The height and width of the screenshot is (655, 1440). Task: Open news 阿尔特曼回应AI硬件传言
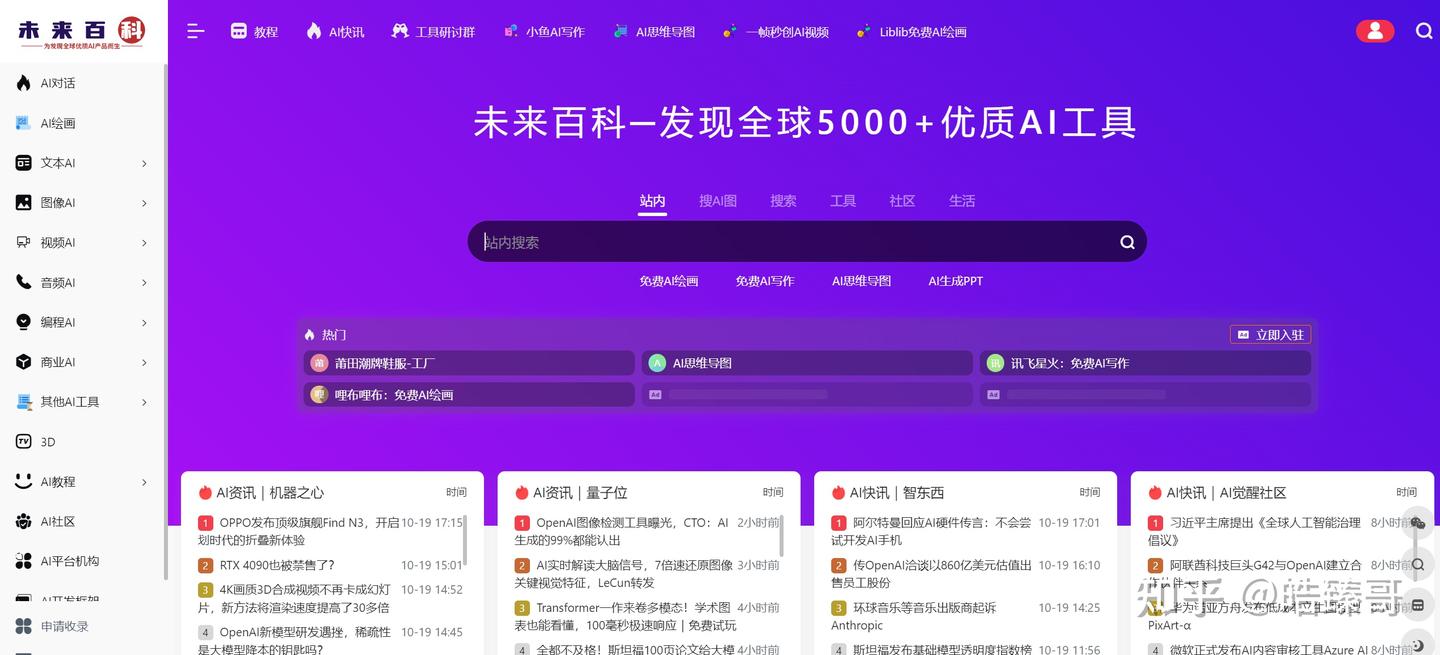point(931,531)
